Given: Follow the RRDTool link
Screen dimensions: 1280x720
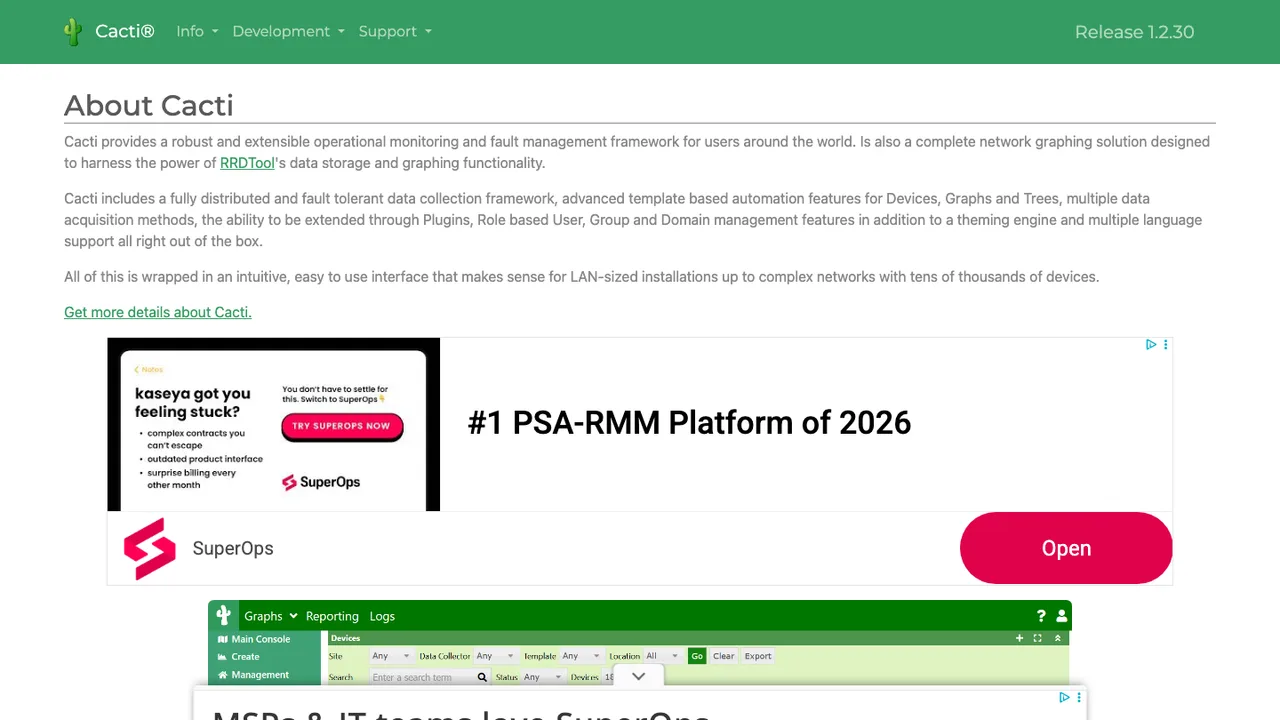Looking at the screenshot, I should click(247, 163).
